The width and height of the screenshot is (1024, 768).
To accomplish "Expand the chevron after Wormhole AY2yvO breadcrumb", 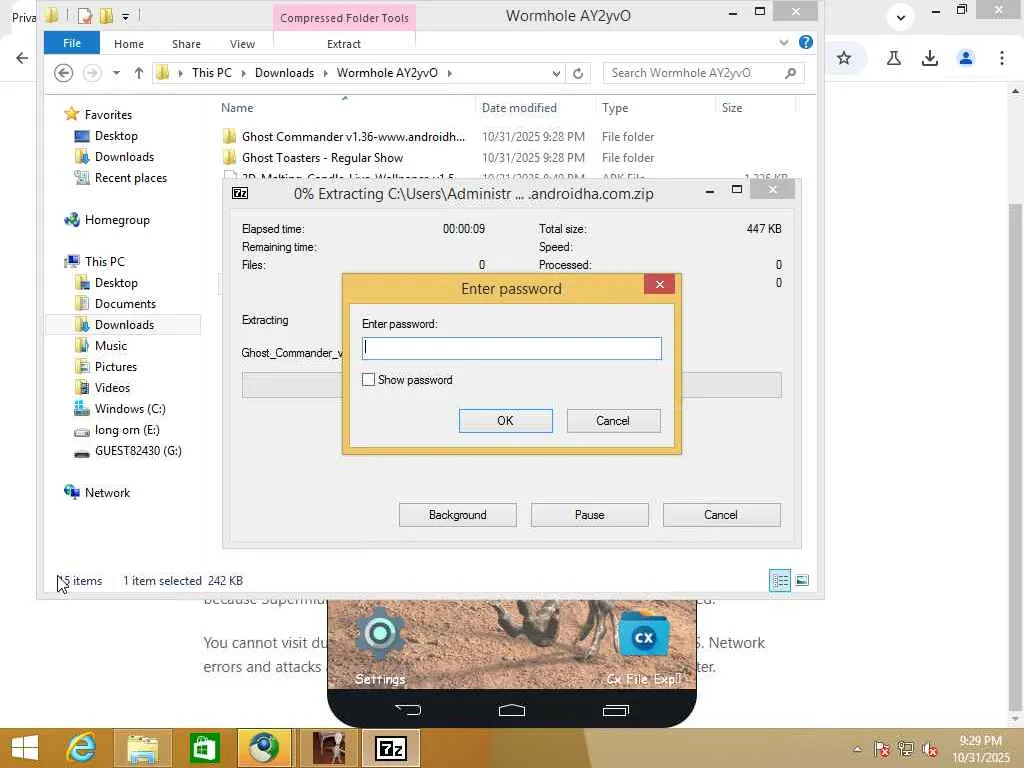I will [449, 73].
